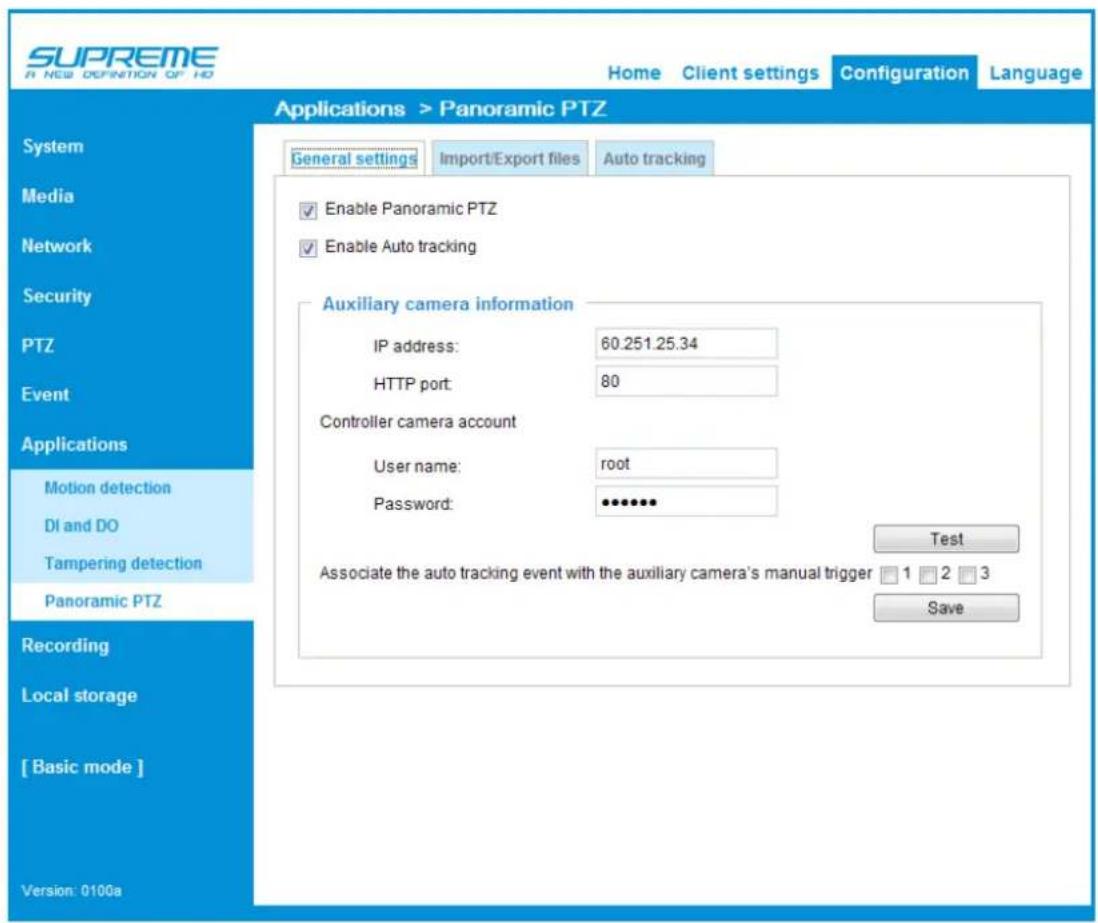Click the User name field

(x=686, y=464)
